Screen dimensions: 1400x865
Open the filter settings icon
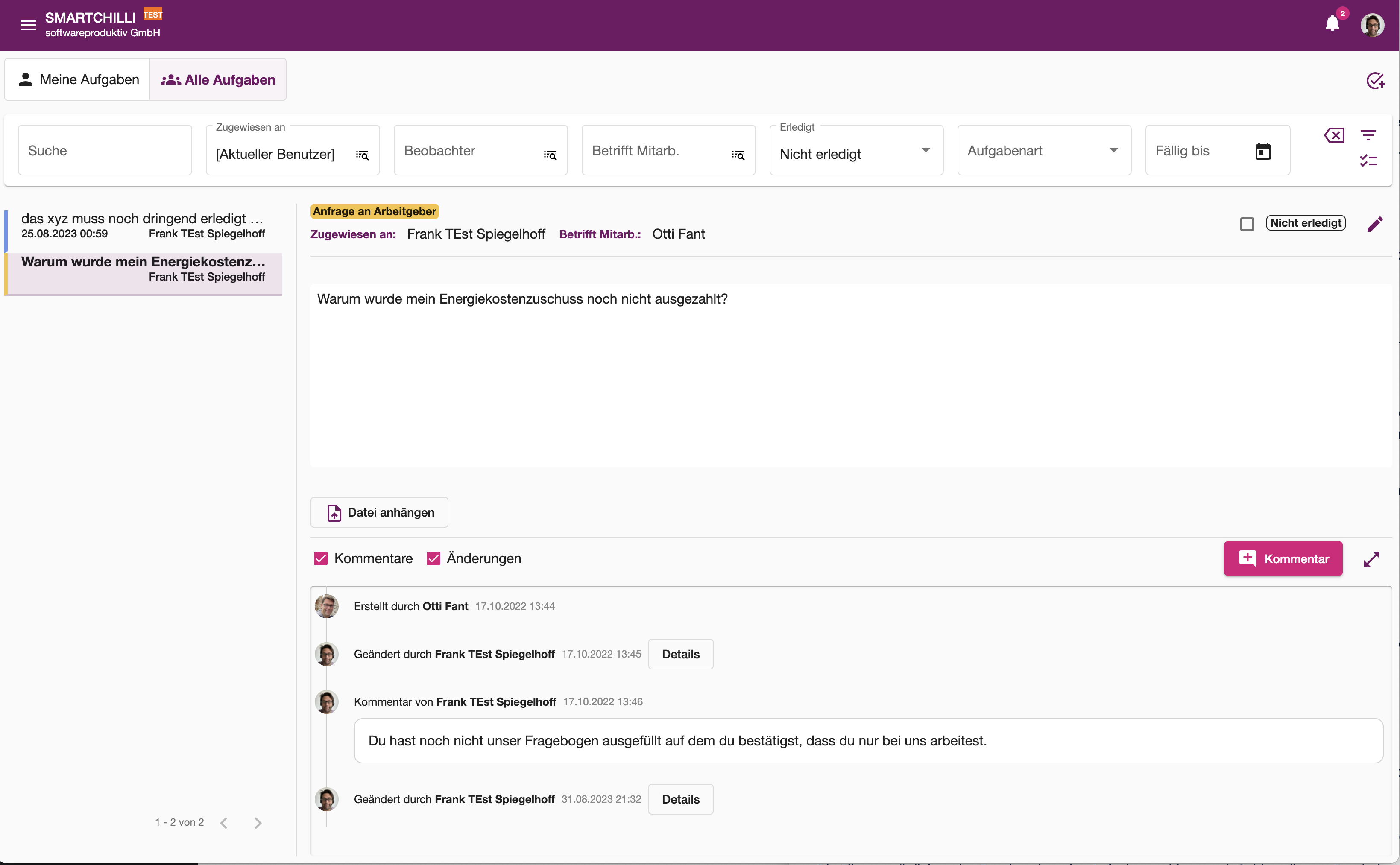point(1368,136)
